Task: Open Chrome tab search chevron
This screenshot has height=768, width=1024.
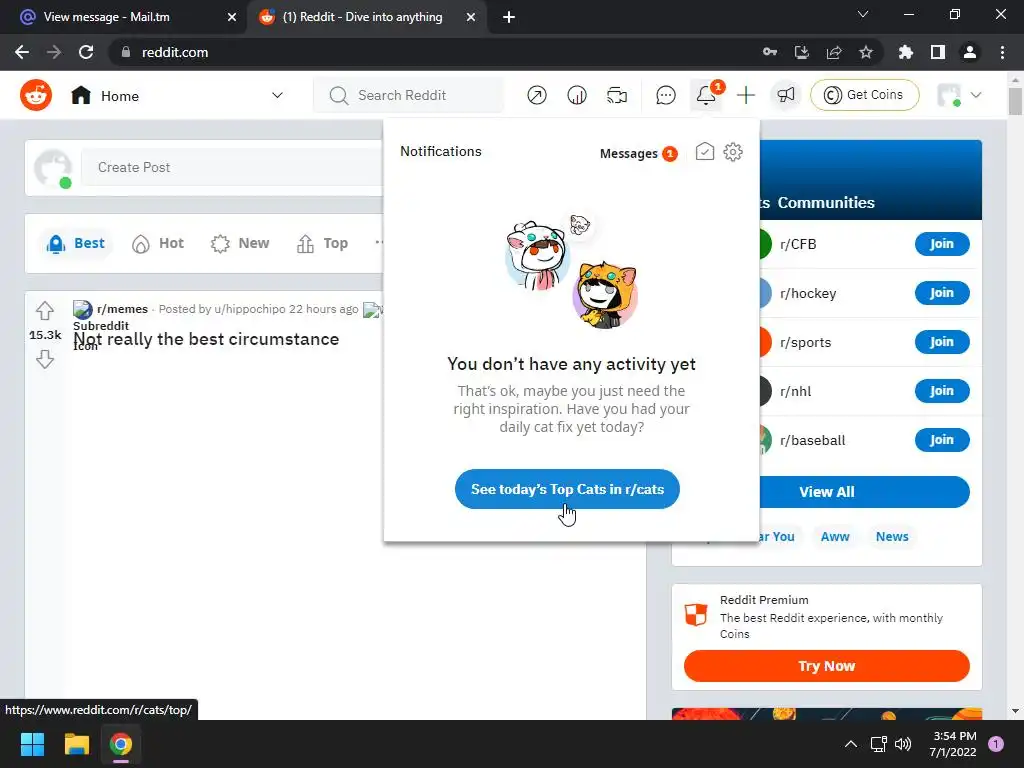Action: [x=863, y=14]
